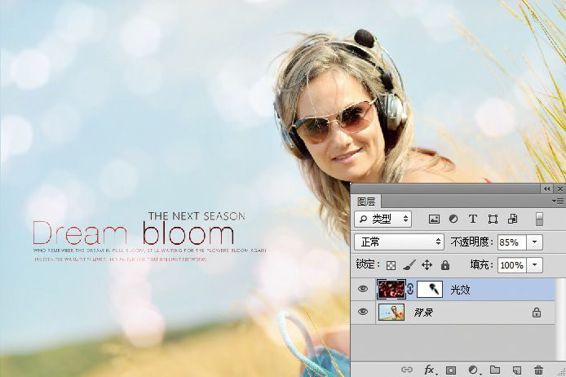This screenshot has height=377, width=566.
Task: Hide the 光效 layer
Action: coord(363,289)
